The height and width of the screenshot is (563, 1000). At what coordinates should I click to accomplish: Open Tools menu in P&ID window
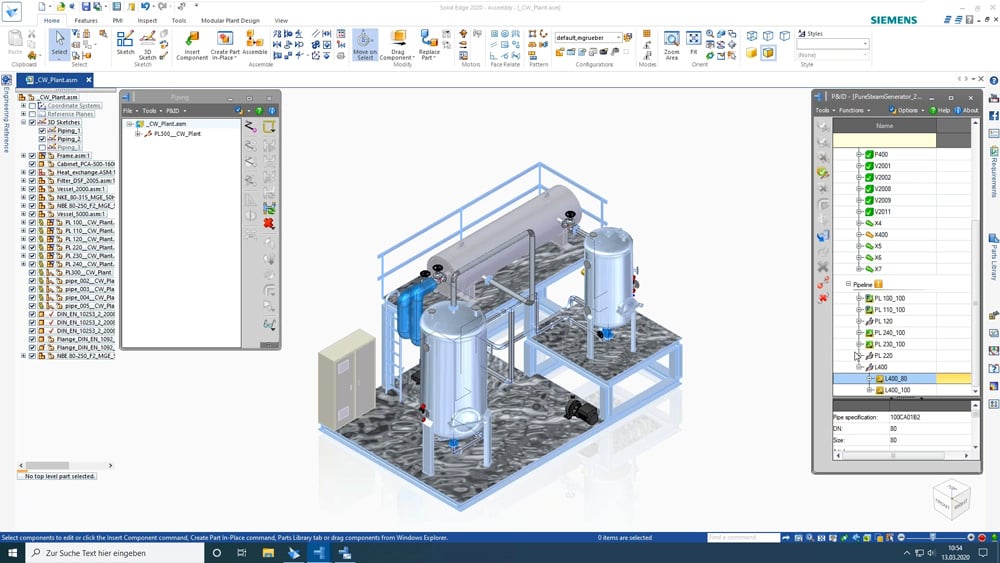tap(825, 110)
